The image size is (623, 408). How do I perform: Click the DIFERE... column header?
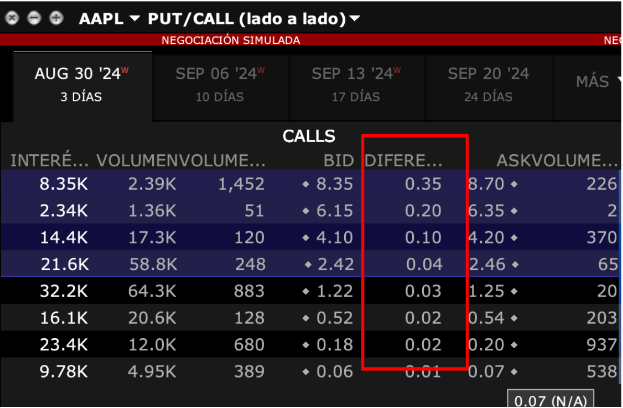[402, 160]
